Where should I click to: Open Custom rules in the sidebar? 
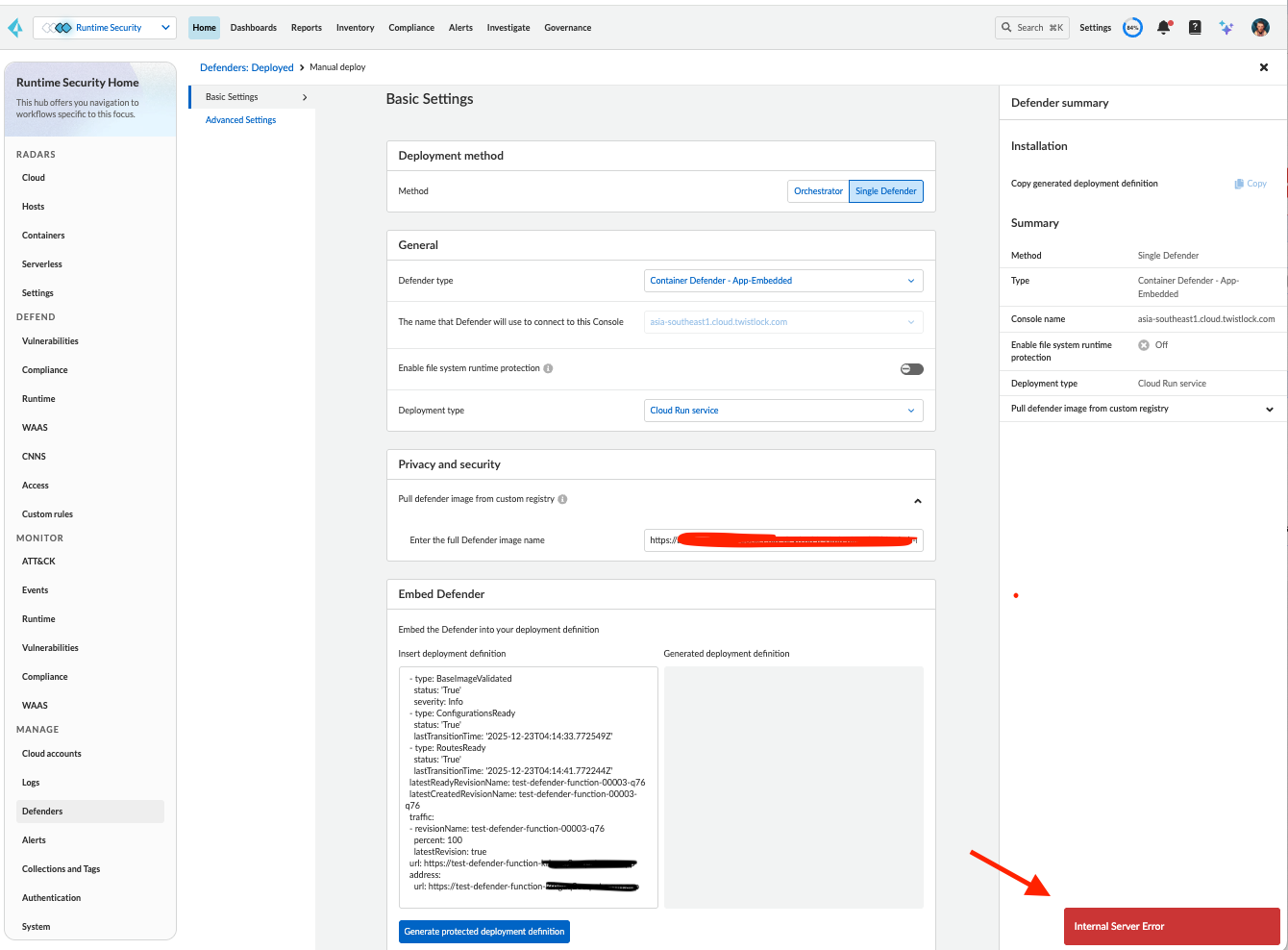(x=47, y=514)
